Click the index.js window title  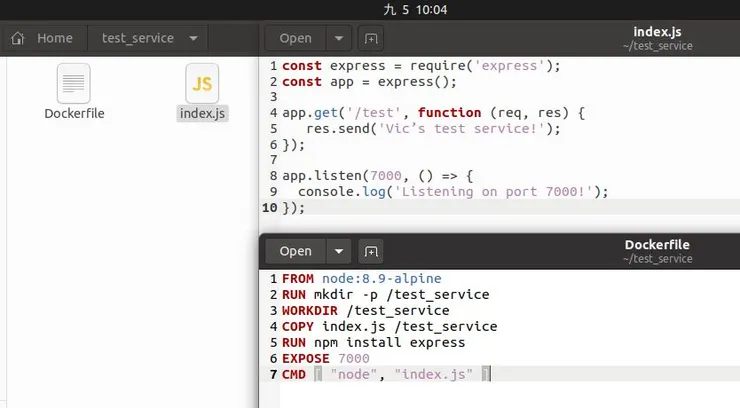coord(657,32)
